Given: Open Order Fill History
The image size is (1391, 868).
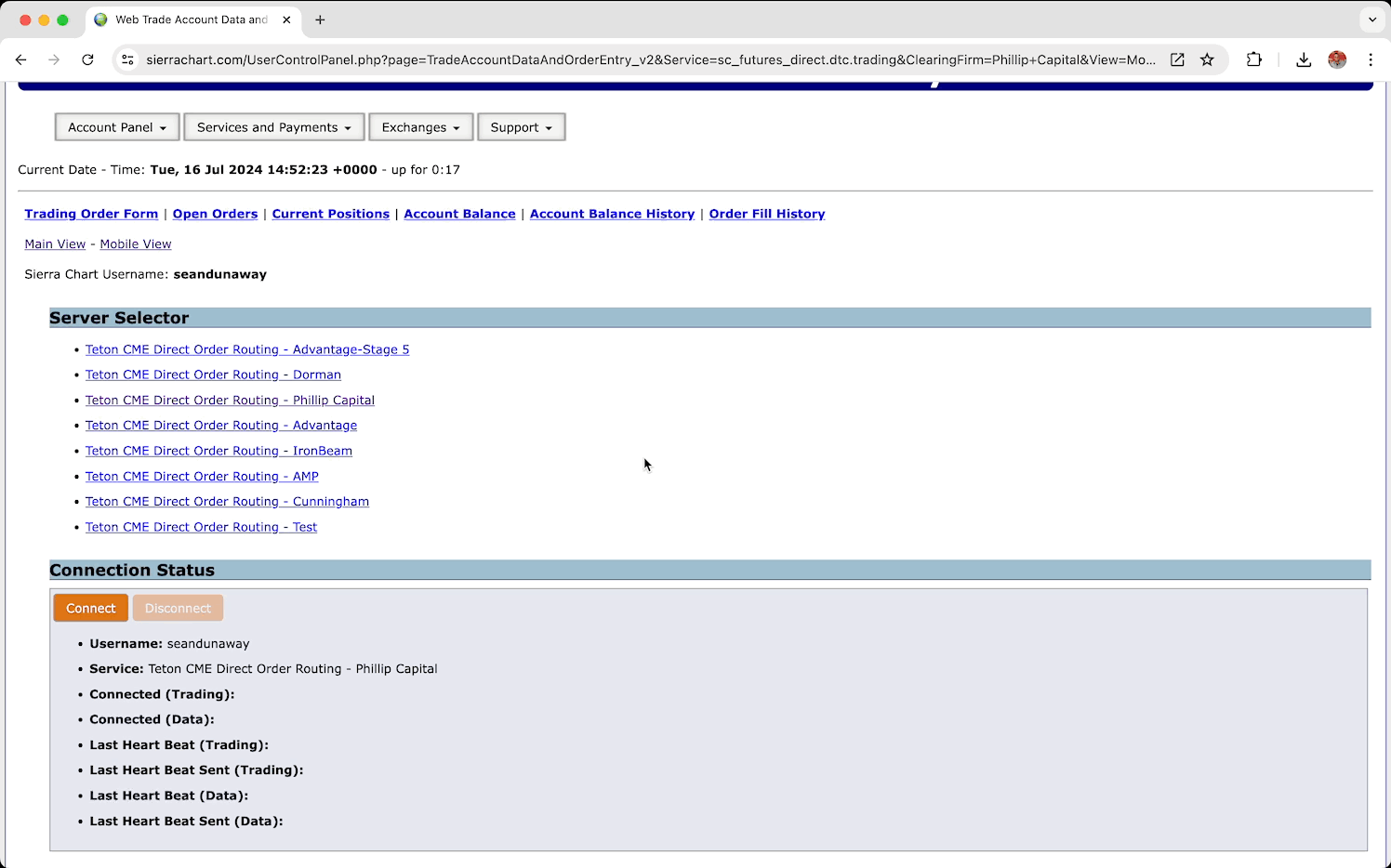Looking at the screenshot, I should pyautogui.click(x=767, y=214).
